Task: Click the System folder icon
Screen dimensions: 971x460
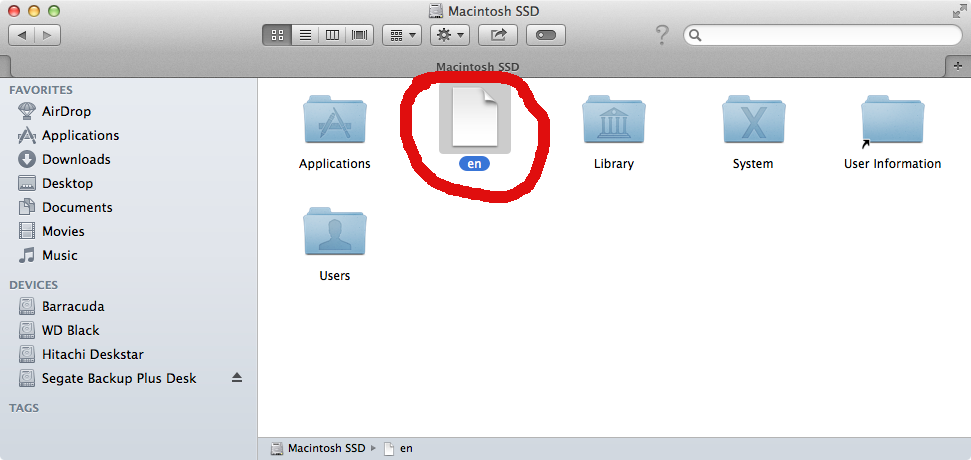Action: pyautogui.click(x=753, y=119)
